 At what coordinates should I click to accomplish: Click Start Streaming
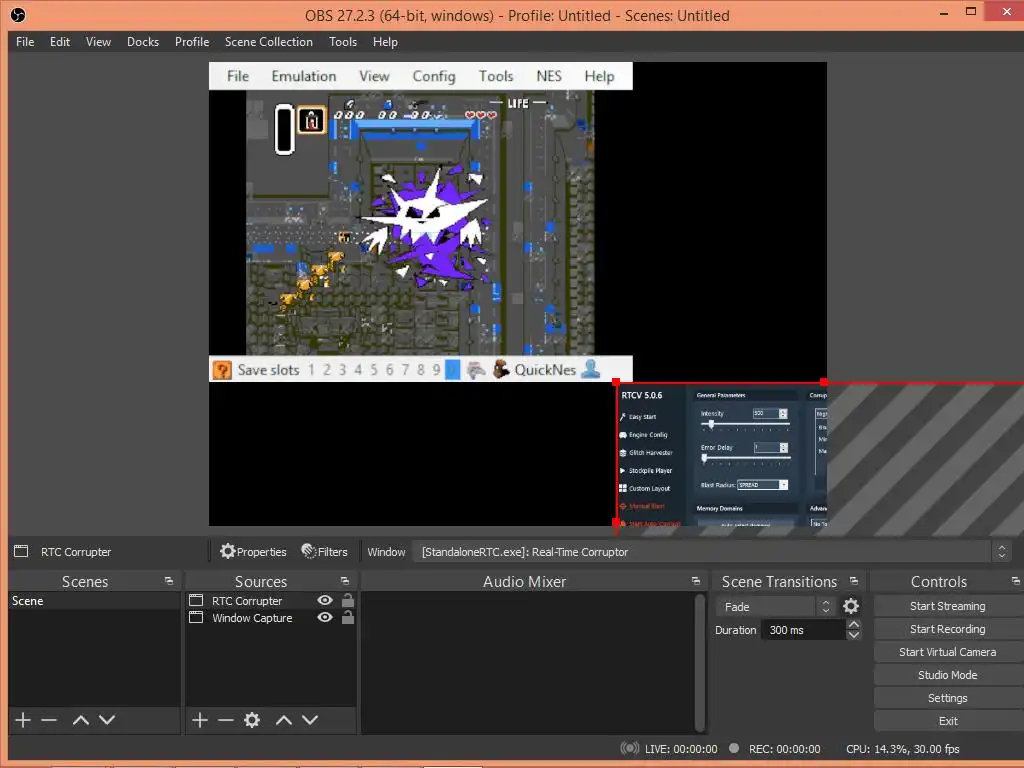coord(948,606)
